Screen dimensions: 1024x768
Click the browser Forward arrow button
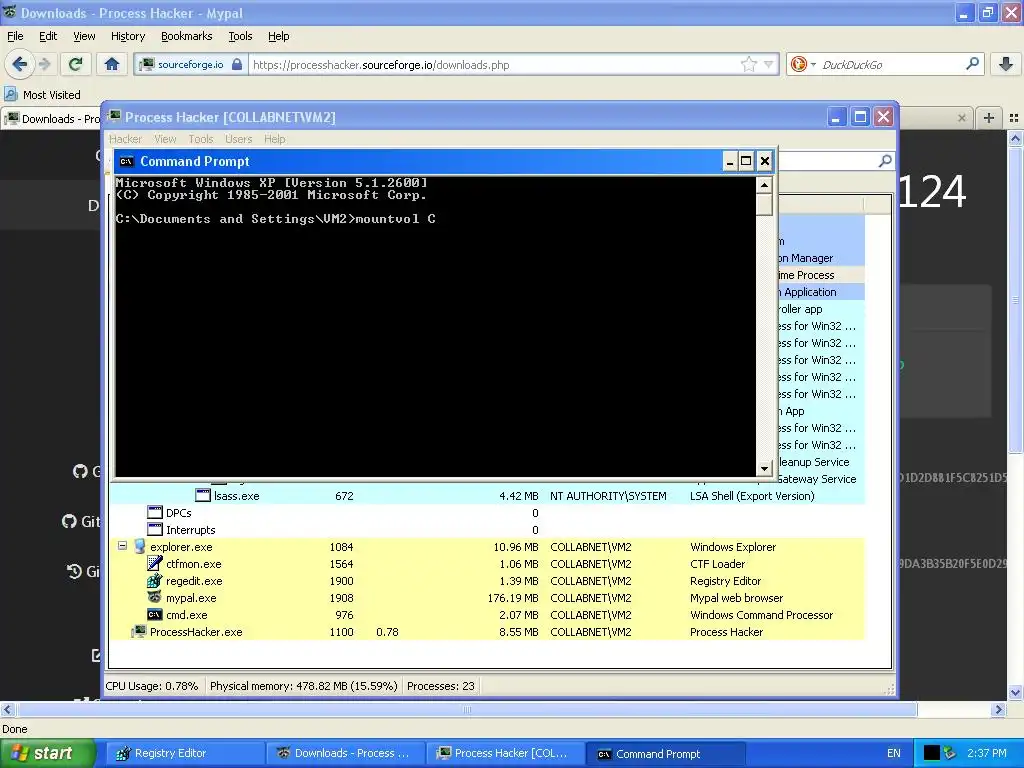(44, 64)
